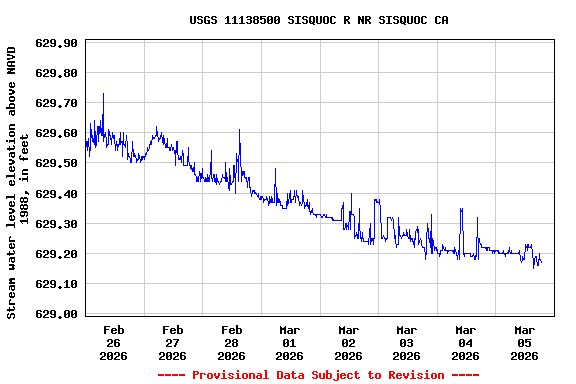Click the Feb 28 2026 date label
This screenshot has height=384, width=576.
(231, 343)
